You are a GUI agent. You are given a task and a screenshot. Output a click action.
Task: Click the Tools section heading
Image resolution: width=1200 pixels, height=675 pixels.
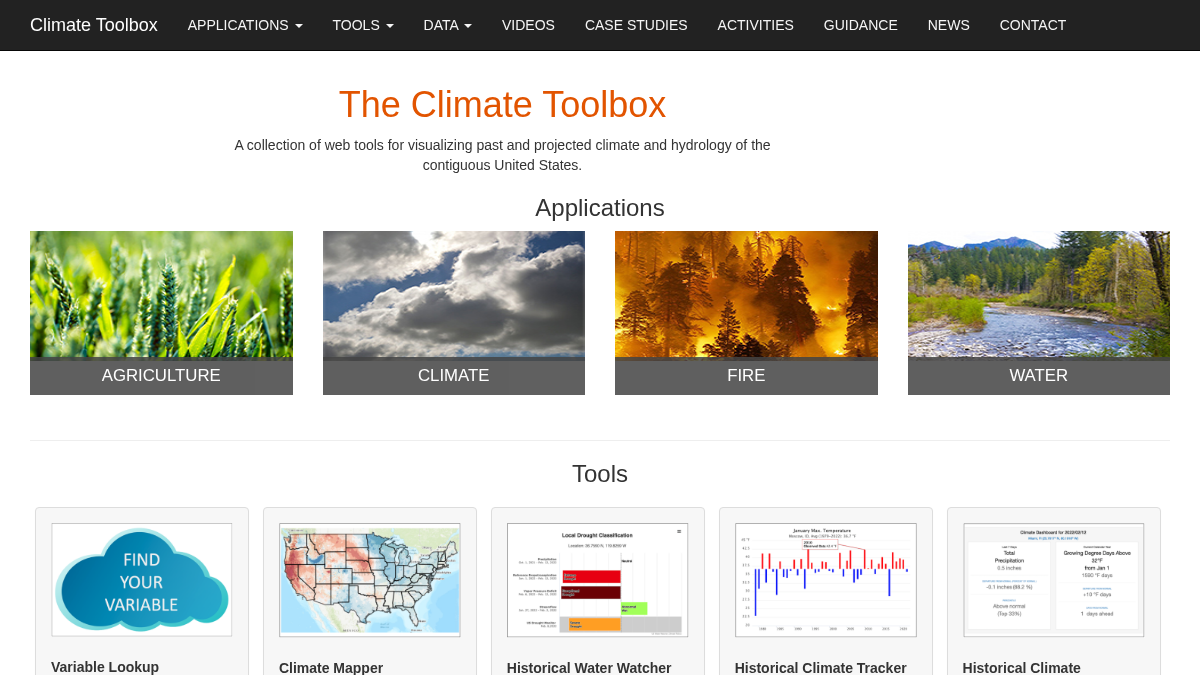(600, 474)
